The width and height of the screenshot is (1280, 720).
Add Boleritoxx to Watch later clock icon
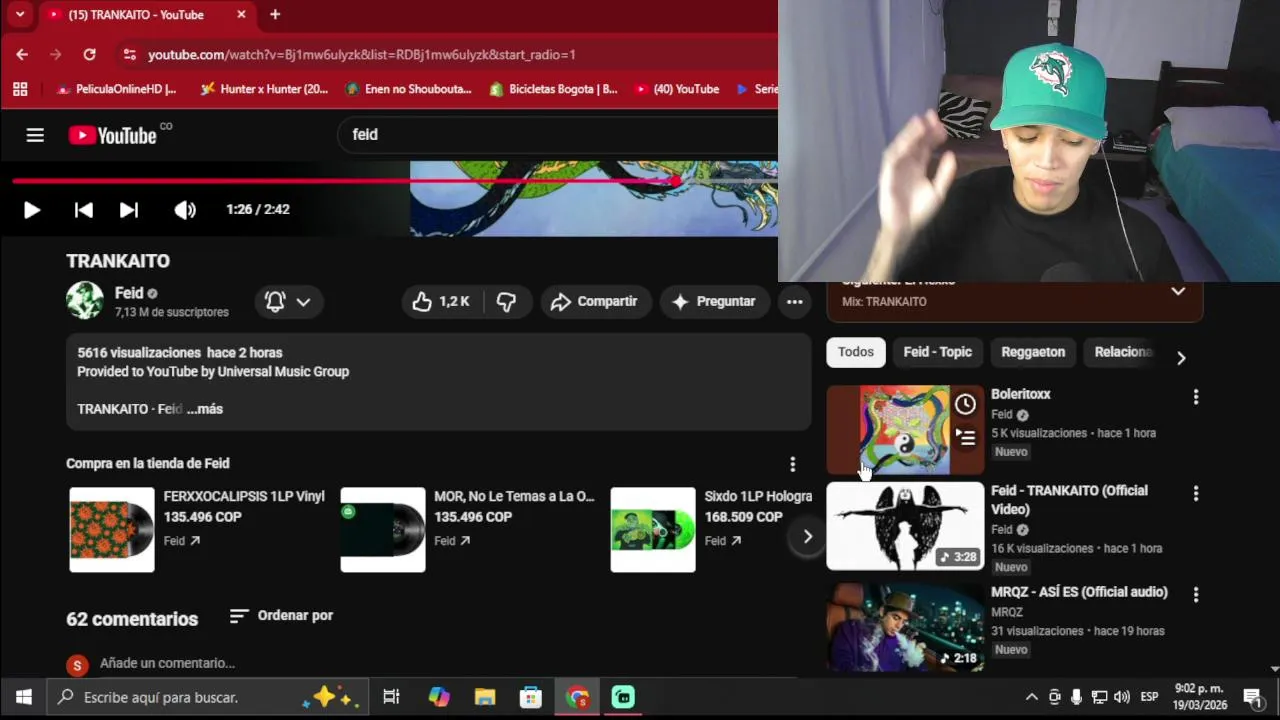(965, 404)
